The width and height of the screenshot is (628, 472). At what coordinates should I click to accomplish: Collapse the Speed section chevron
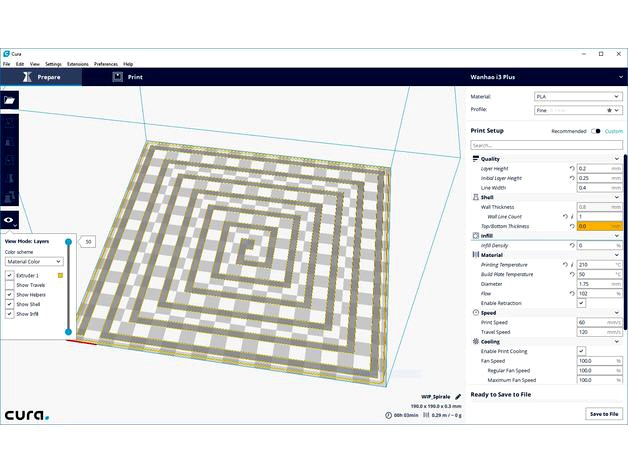(617, 313)
